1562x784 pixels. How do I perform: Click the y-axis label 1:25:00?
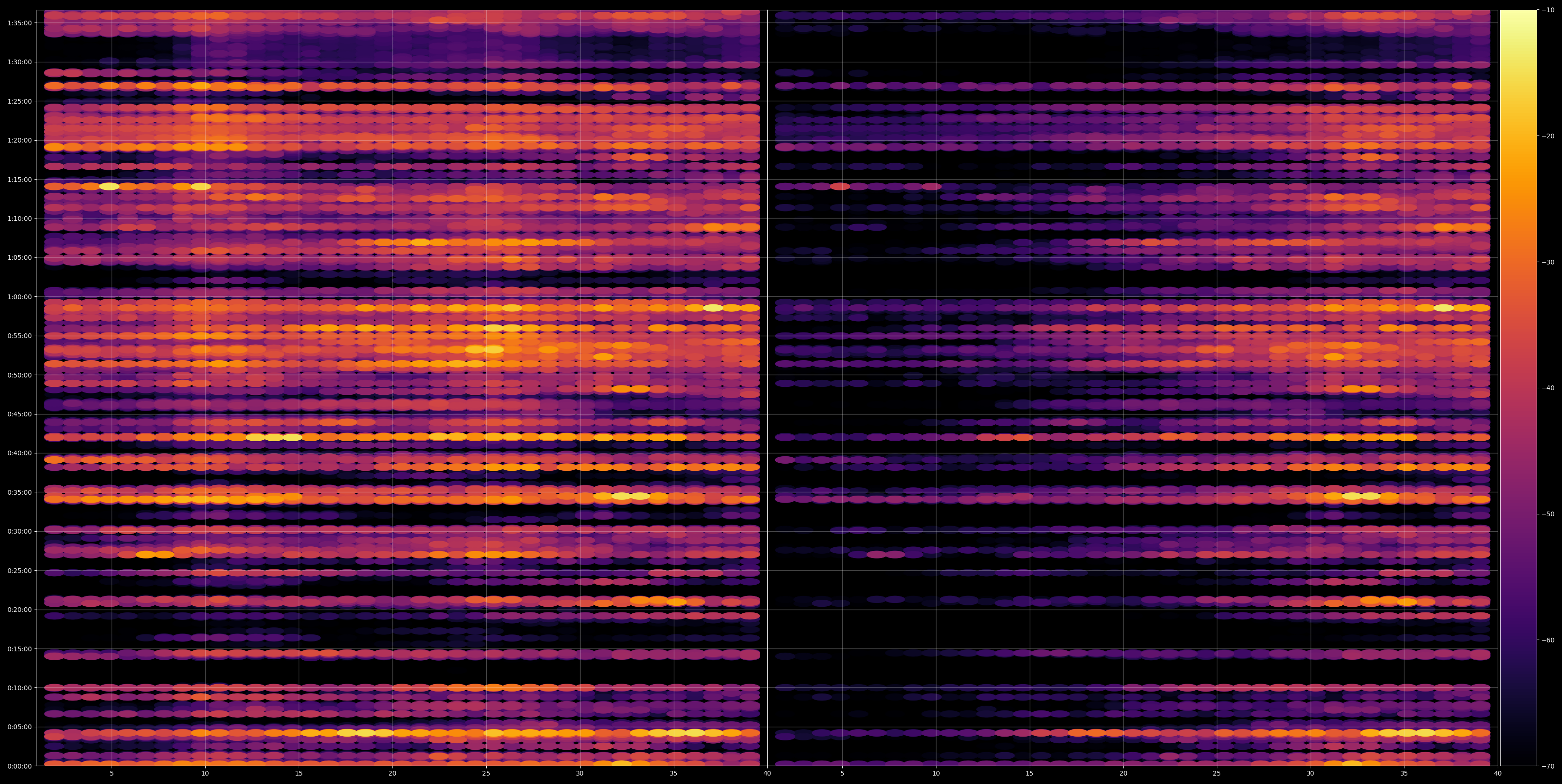click(20, 101)
